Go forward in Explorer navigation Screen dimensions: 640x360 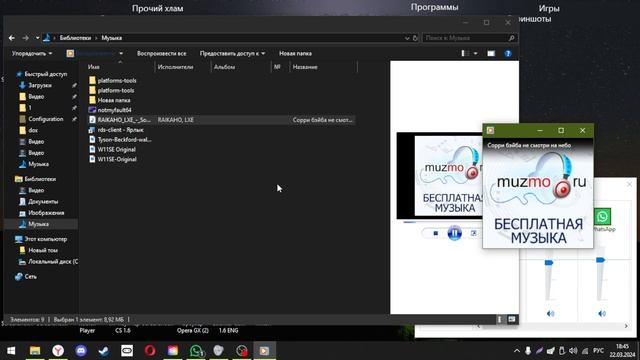tap(25, 38)
